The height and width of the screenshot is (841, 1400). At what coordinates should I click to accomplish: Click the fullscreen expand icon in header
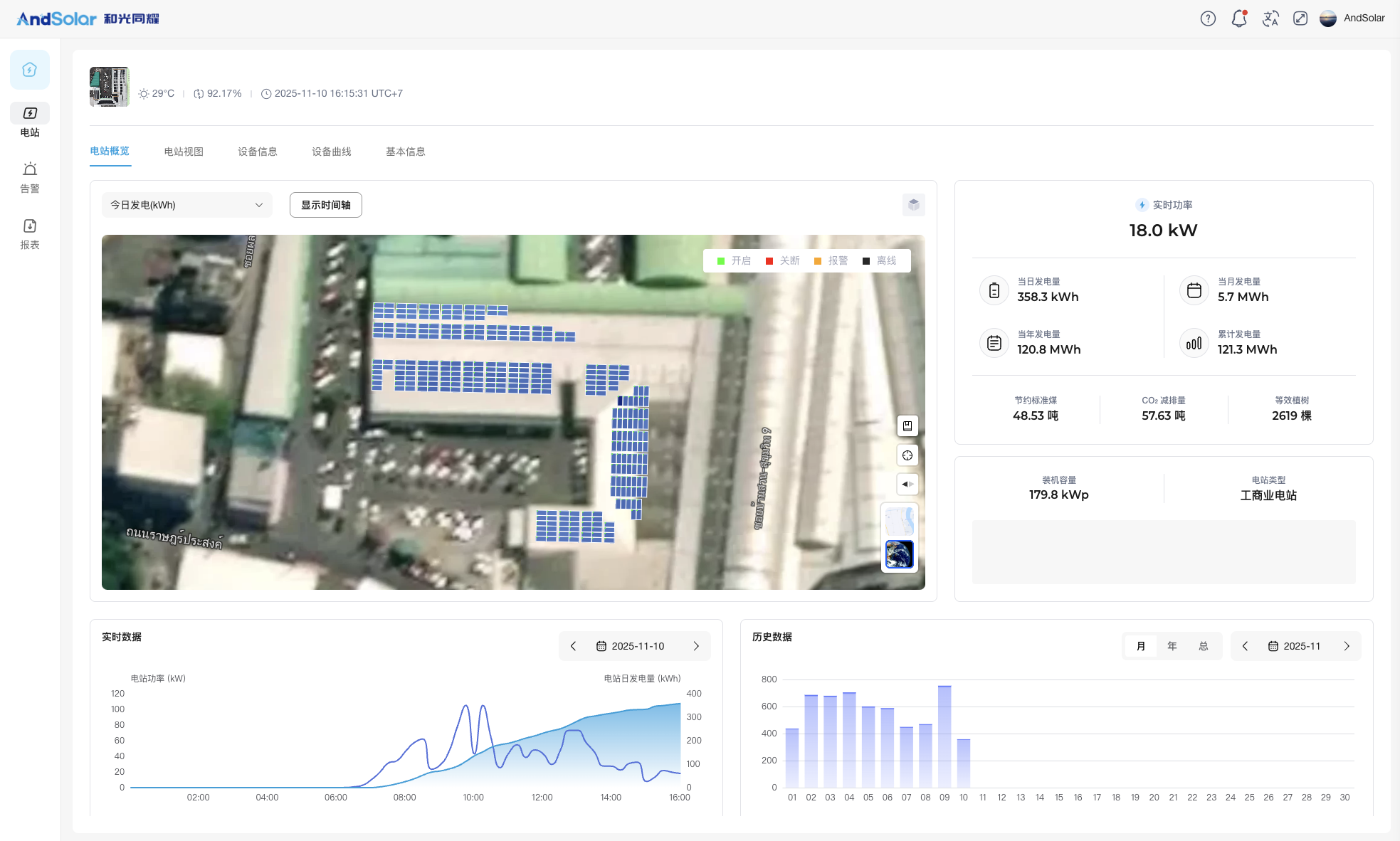click(x=1300, y=18)
